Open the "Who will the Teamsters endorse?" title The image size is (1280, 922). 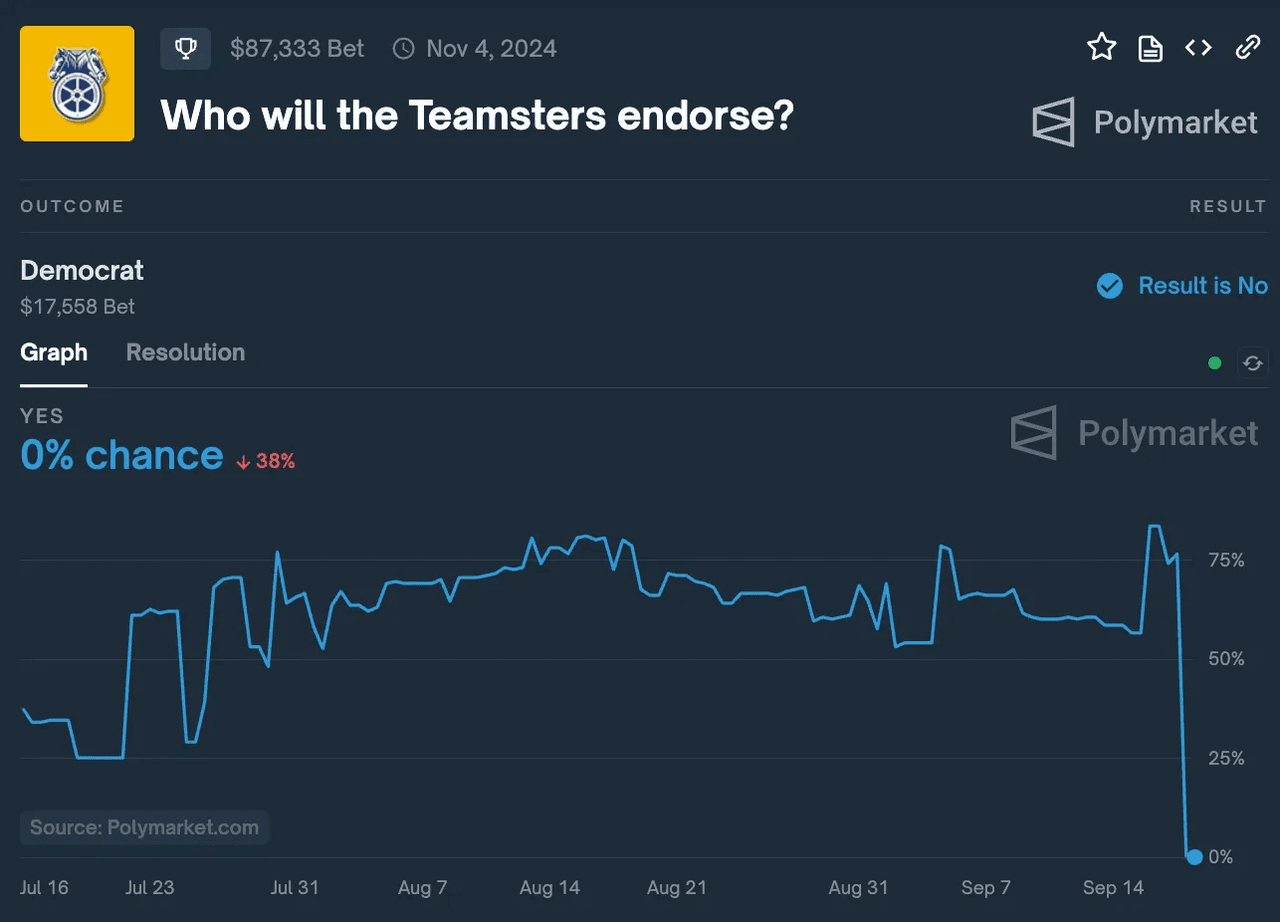click(477, 116)
